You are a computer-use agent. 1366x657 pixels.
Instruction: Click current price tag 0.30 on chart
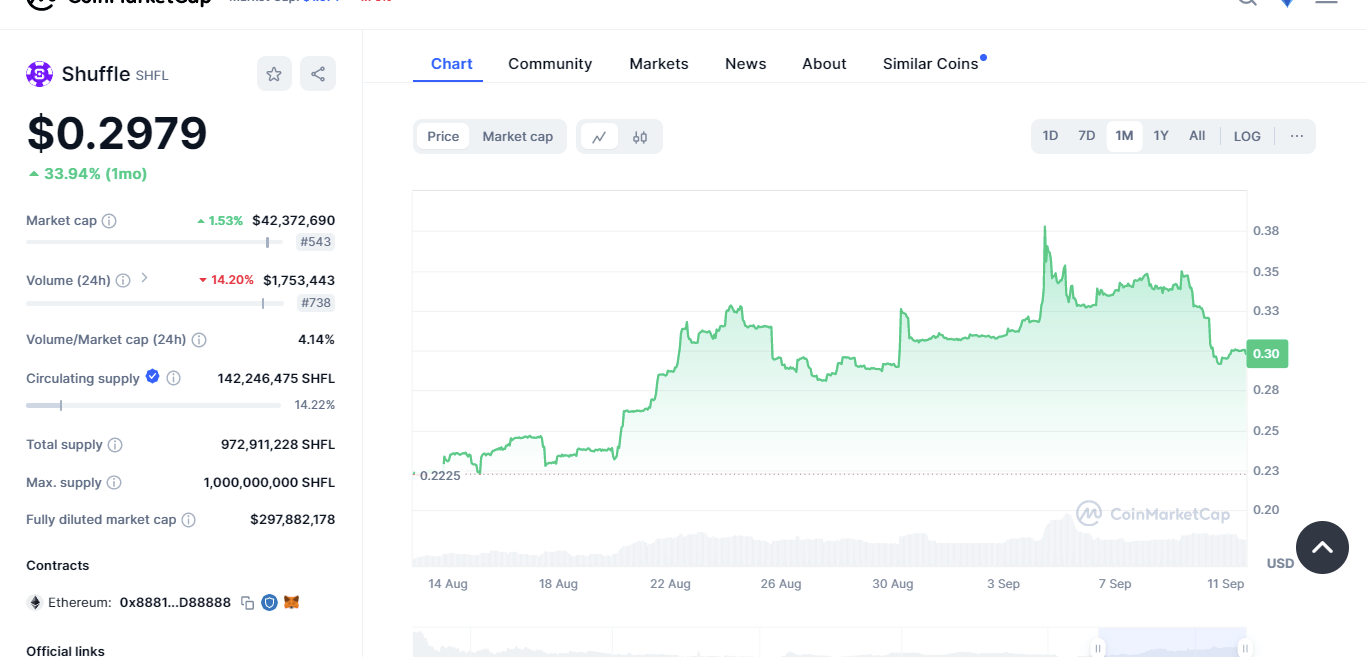point(1266,353)
